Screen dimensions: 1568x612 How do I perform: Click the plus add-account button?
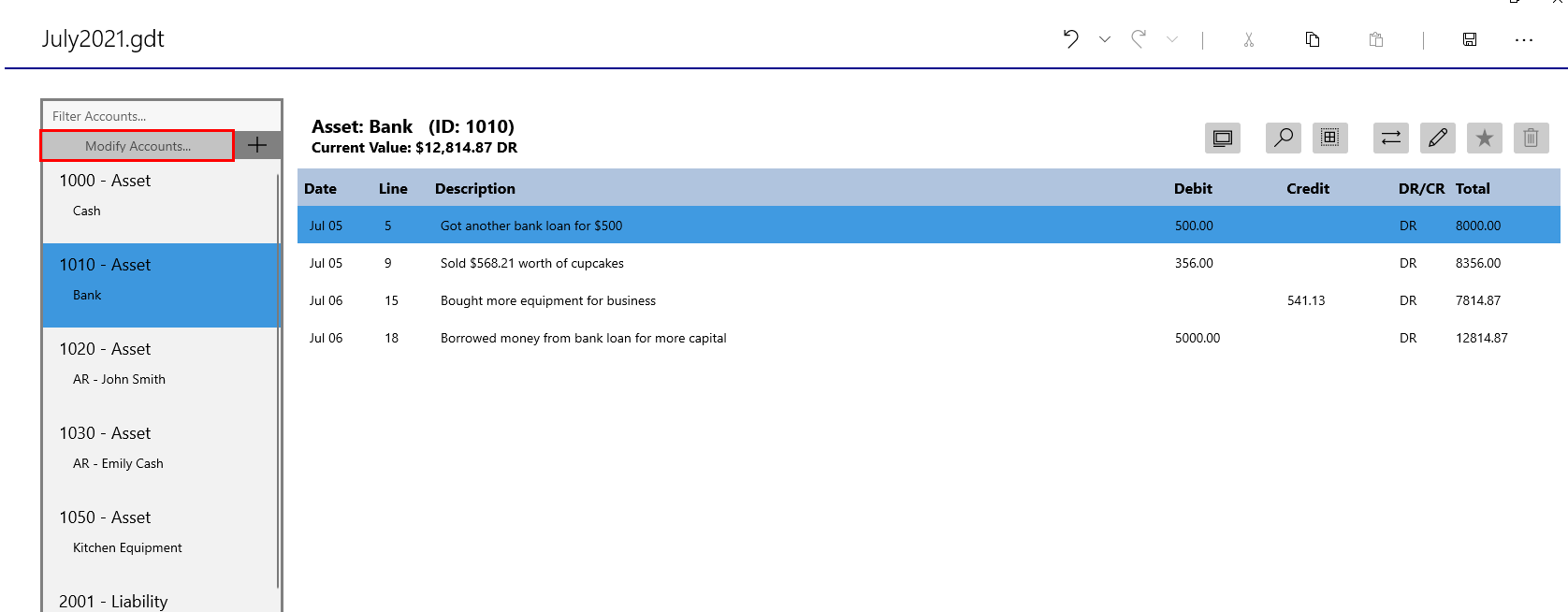257,145
